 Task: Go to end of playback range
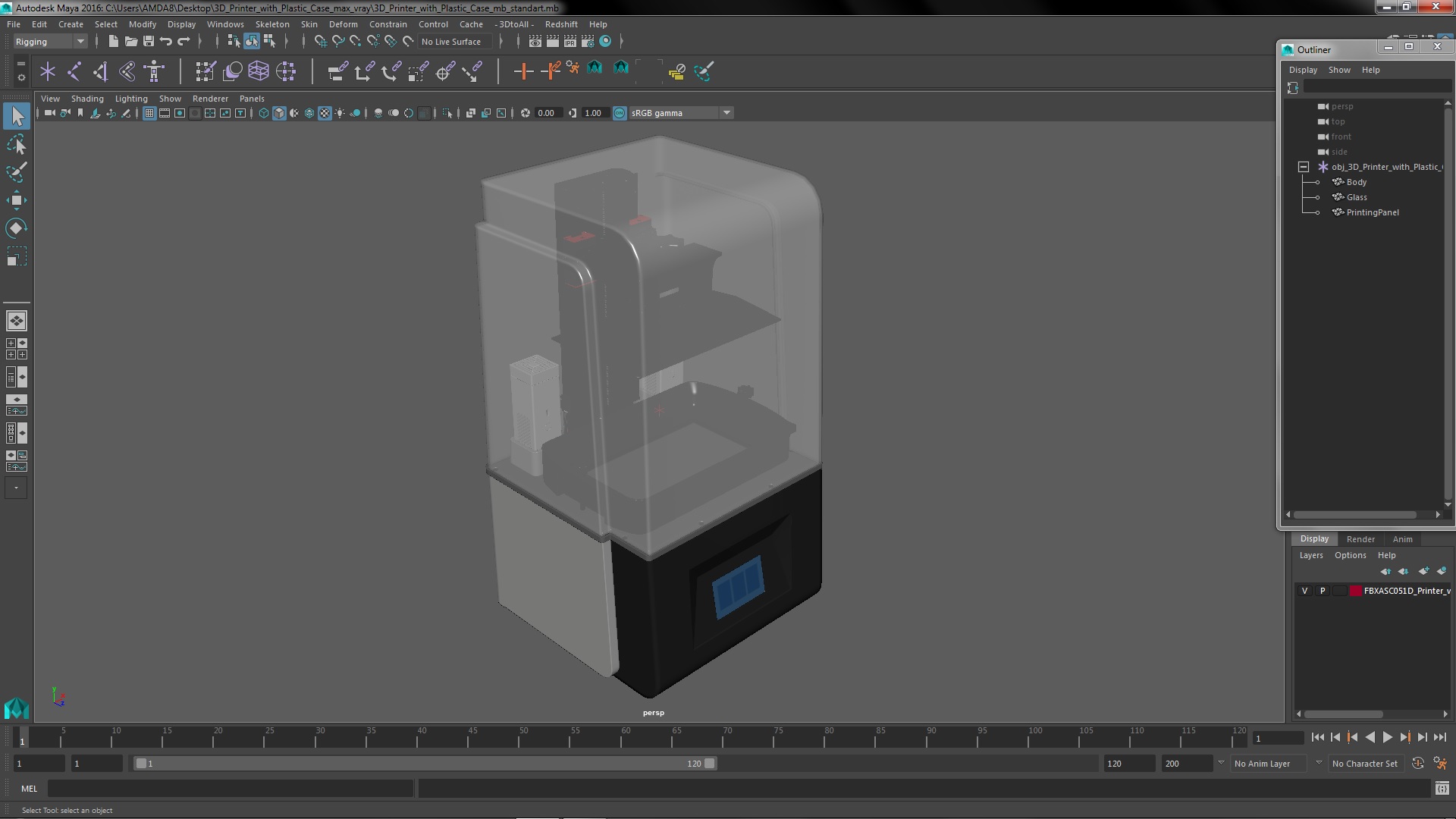(1440, 737)
